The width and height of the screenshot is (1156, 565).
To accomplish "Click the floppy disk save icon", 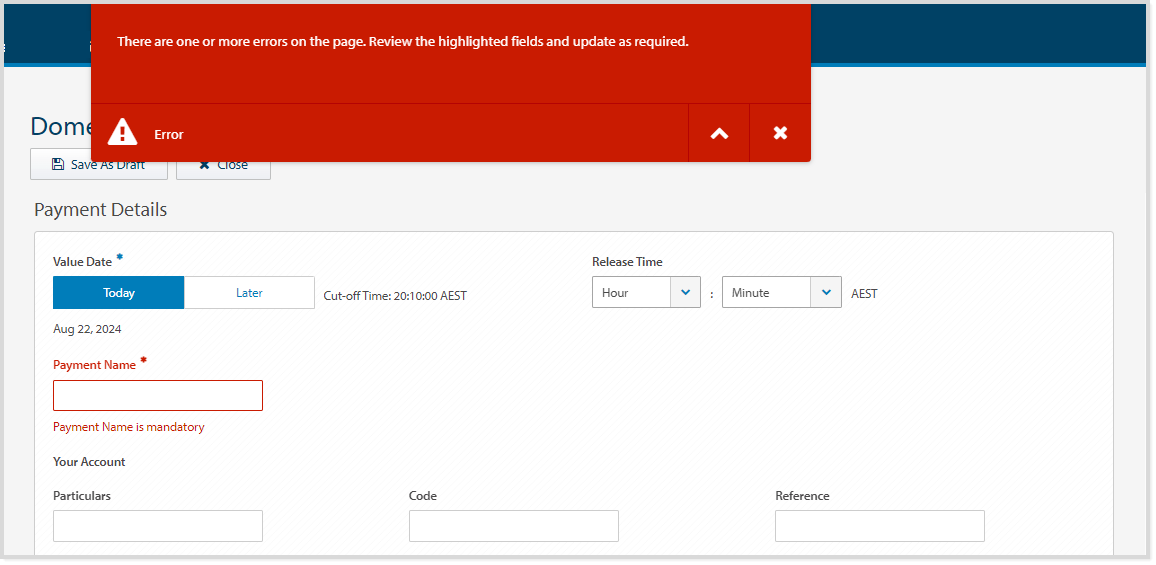I will coord(58,165).
